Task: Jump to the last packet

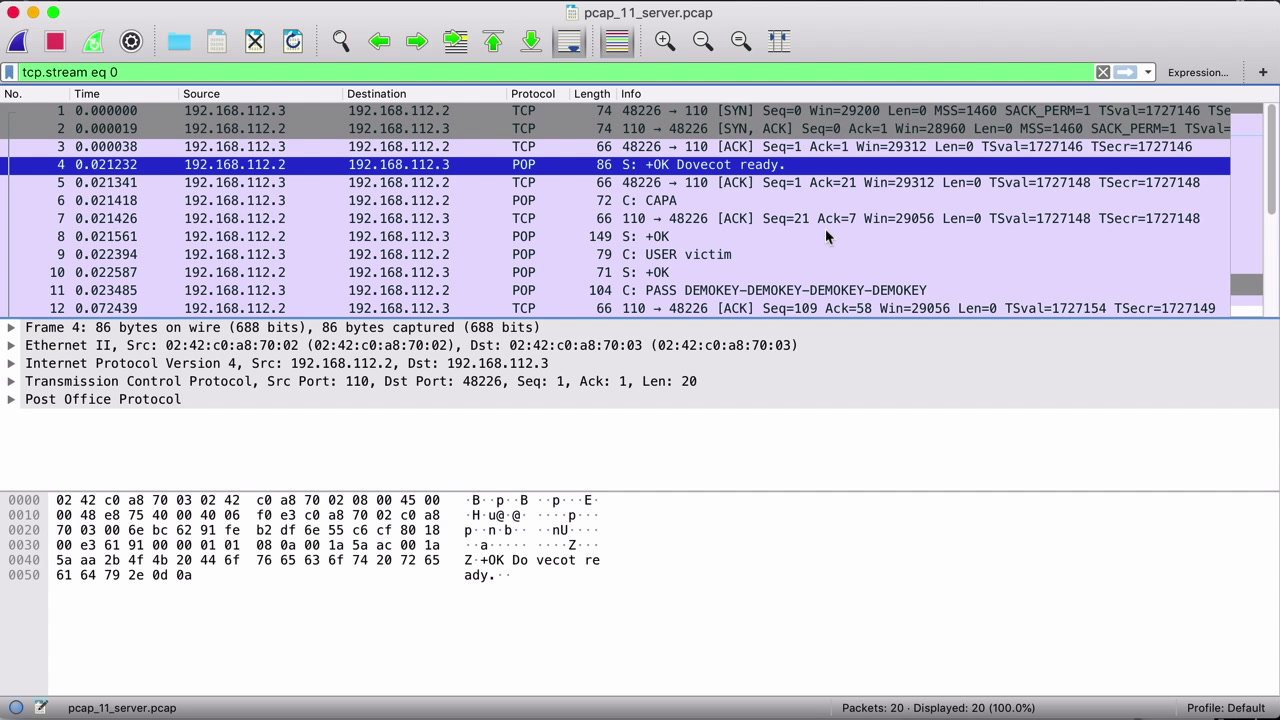Action: (x=531, y=41)
